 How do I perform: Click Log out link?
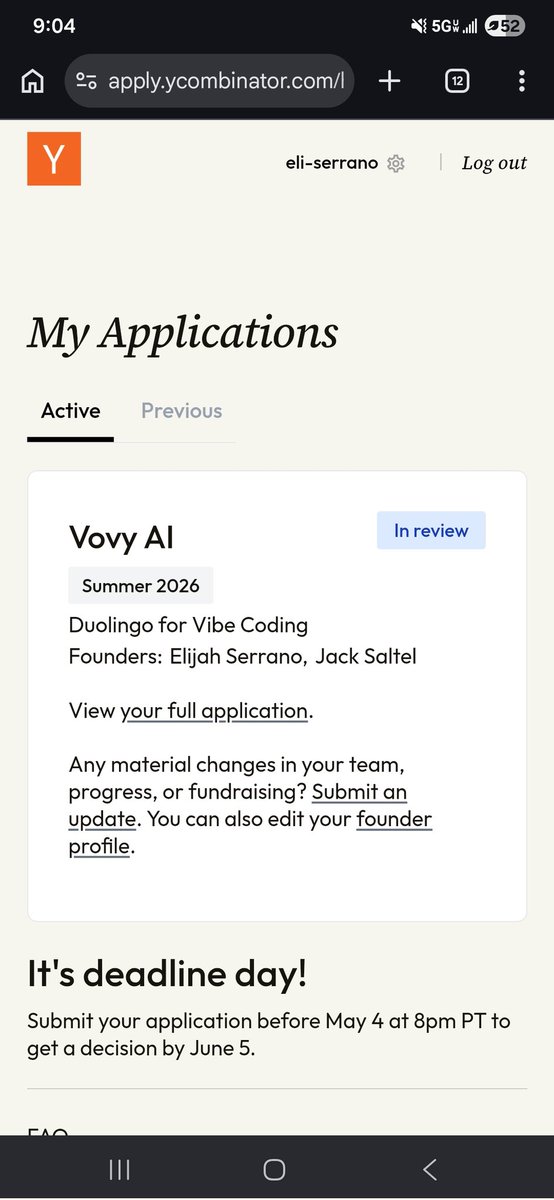pos(494,163)
